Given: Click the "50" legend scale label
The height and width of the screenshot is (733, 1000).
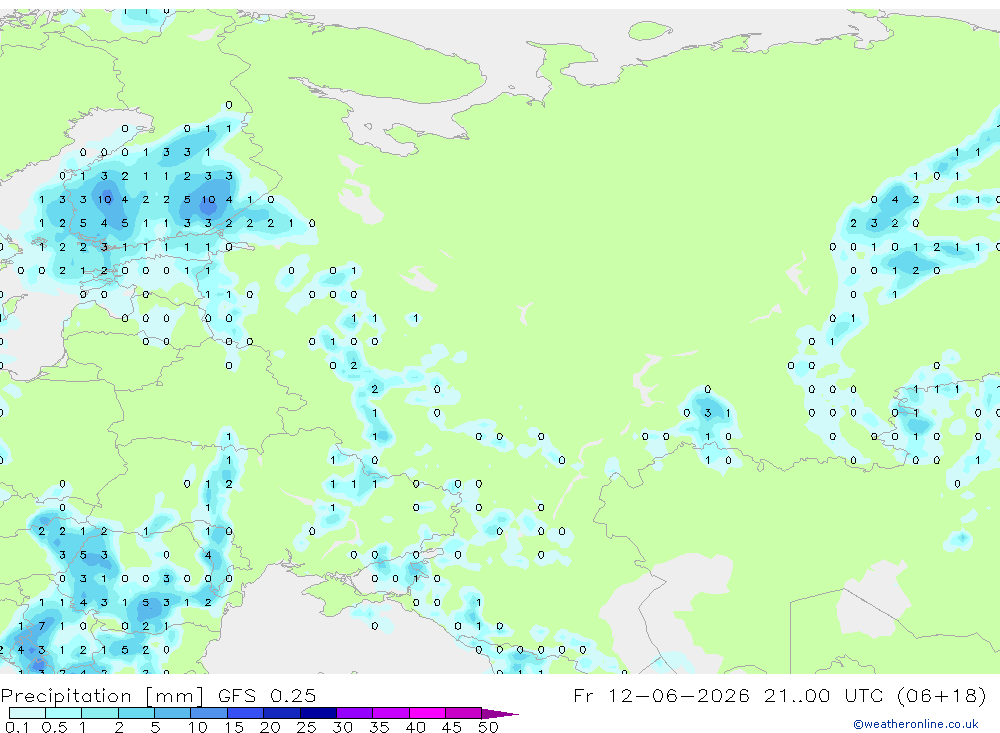Looking at the screenshot, I should point(488,727).
